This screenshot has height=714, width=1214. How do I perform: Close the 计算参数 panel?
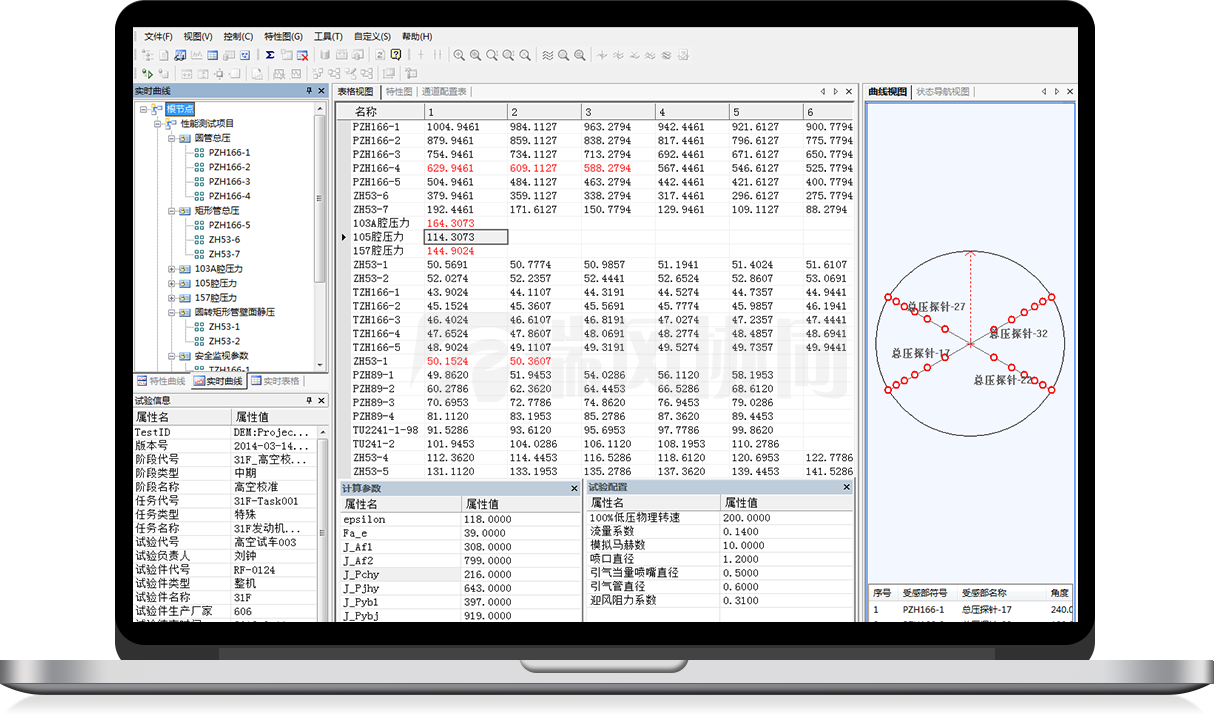(574, 488)
